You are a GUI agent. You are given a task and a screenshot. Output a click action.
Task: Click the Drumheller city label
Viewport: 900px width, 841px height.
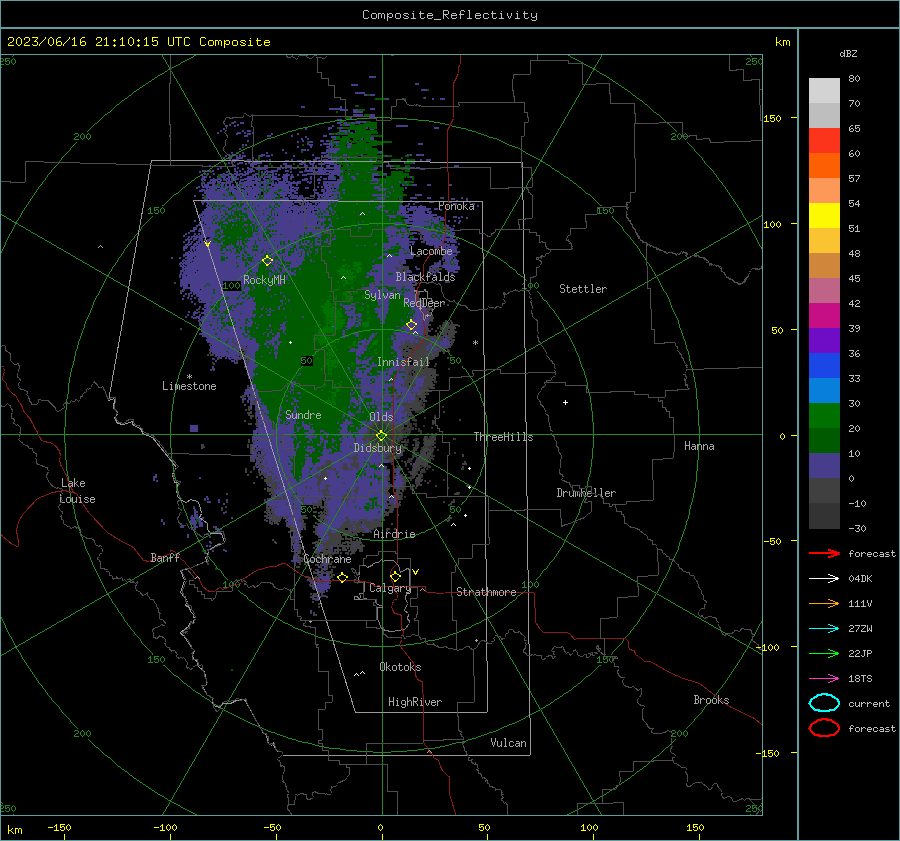click(x=586, y=493)
